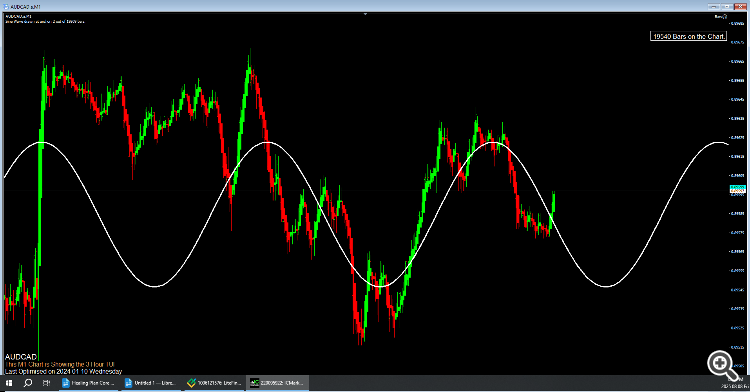Image resolution: width=750 pixels, height=392 pixels.
Task: Open the Windows Start menu
Action: [x=9, y=383]
